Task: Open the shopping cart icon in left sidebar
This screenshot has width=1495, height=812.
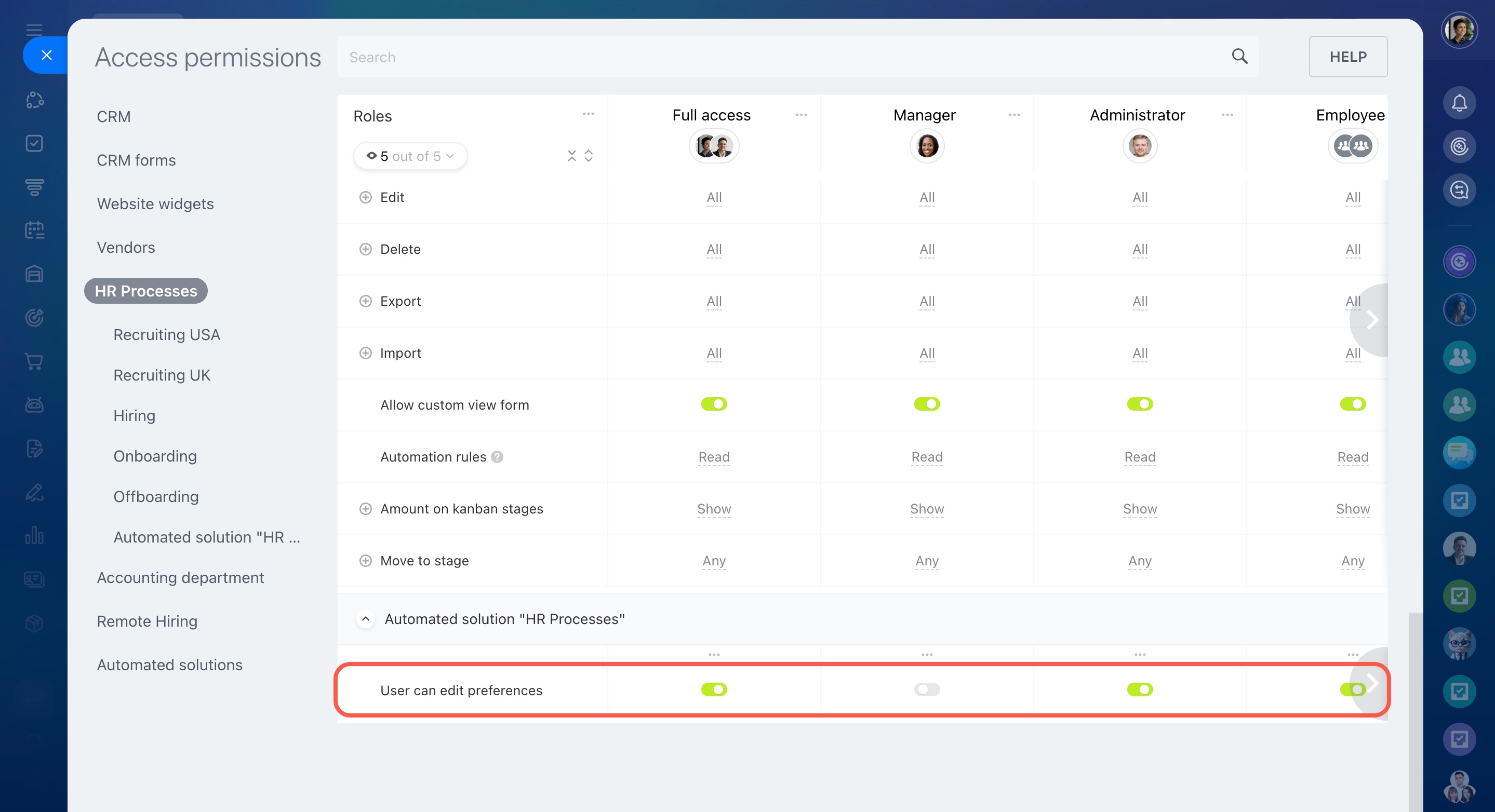Action: [x=34, y=361]
